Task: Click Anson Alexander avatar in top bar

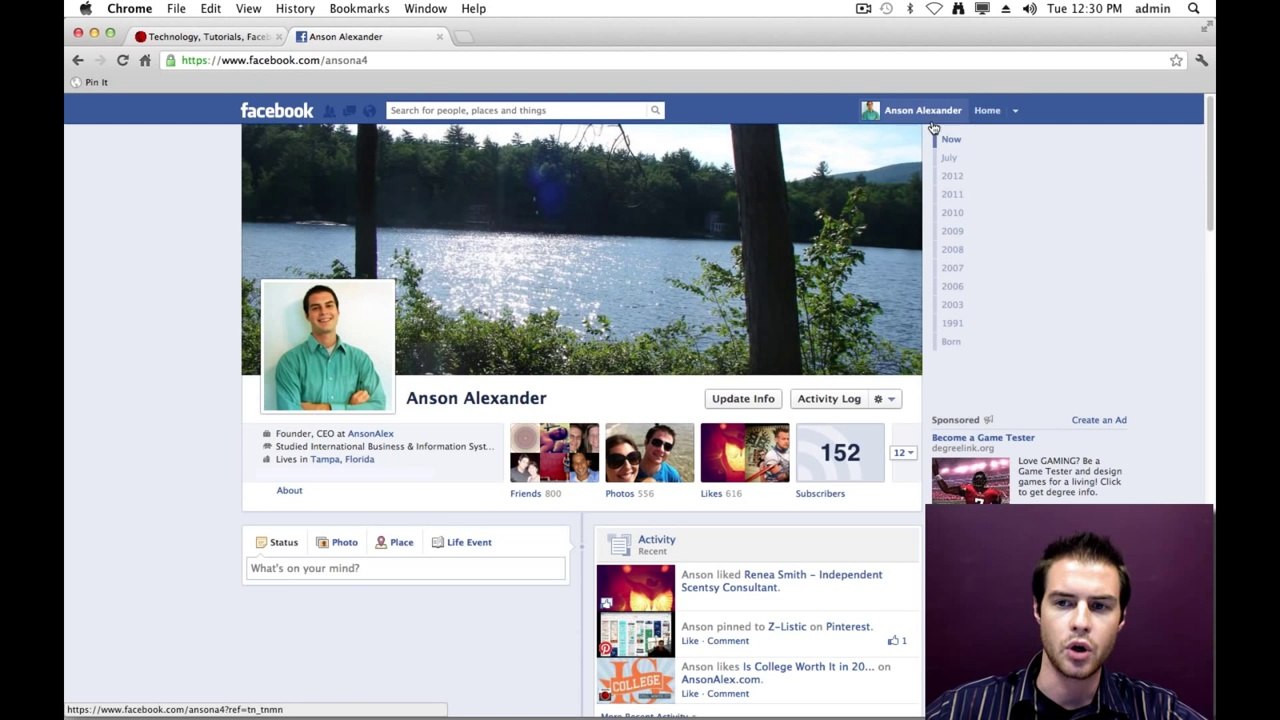Action: [870, 110]
